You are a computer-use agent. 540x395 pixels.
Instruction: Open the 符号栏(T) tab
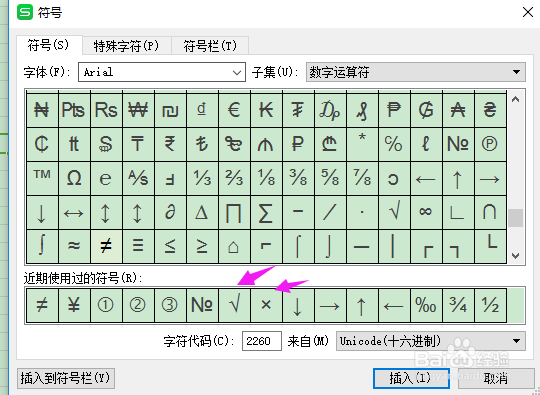[210, 46]
